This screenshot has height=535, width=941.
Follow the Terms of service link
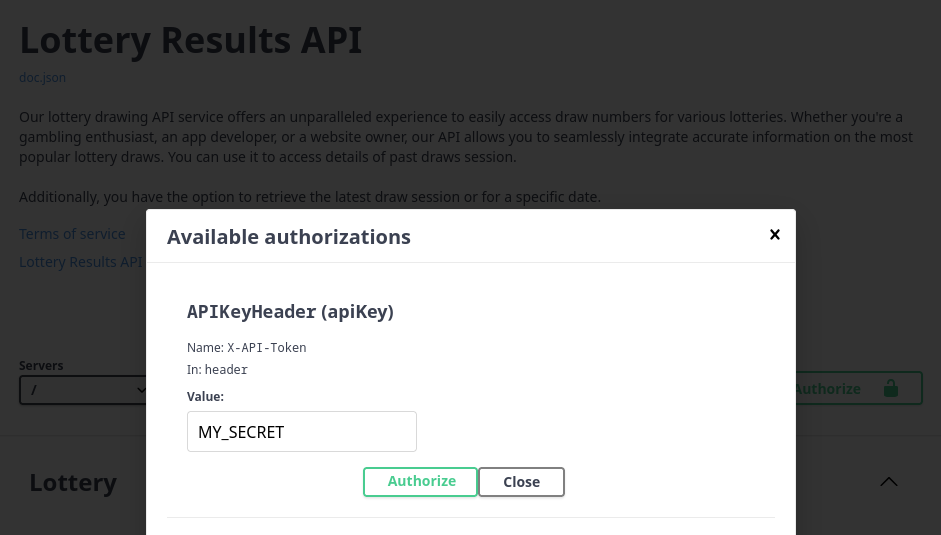tap(72, 234)
